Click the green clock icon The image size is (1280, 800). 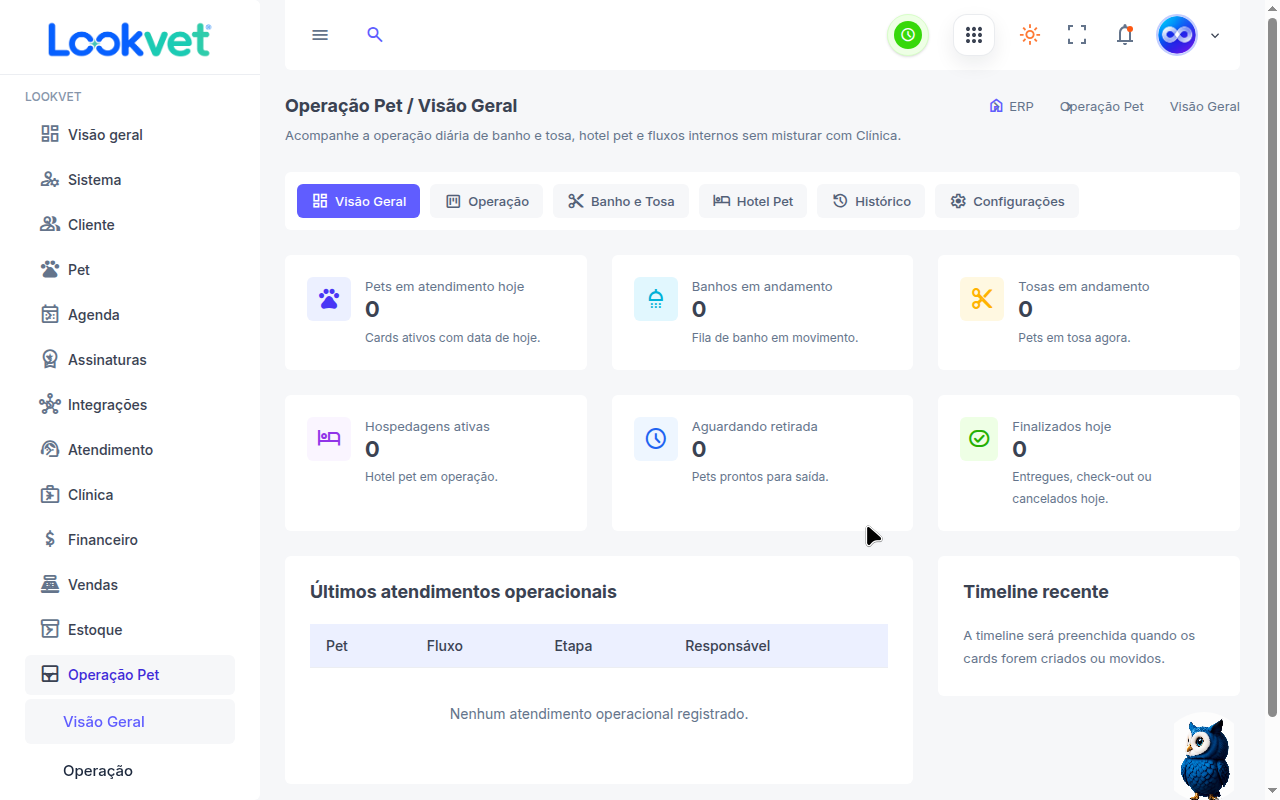(x=908, y=35)
